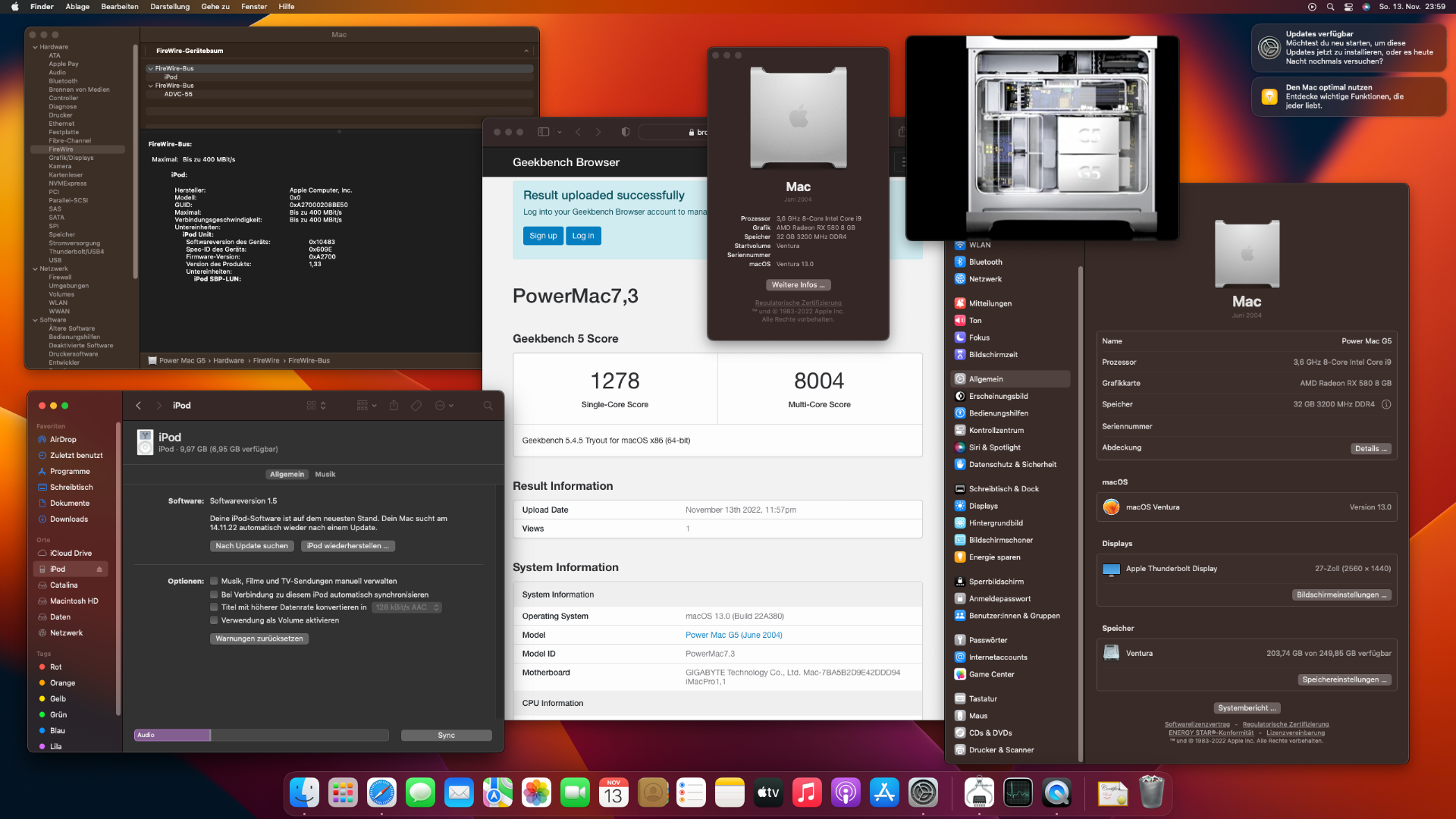The image size is (1456, 819).
Task: Click the Power Mac G5 interior thumbnail
Action: (x=1042, y=138)
